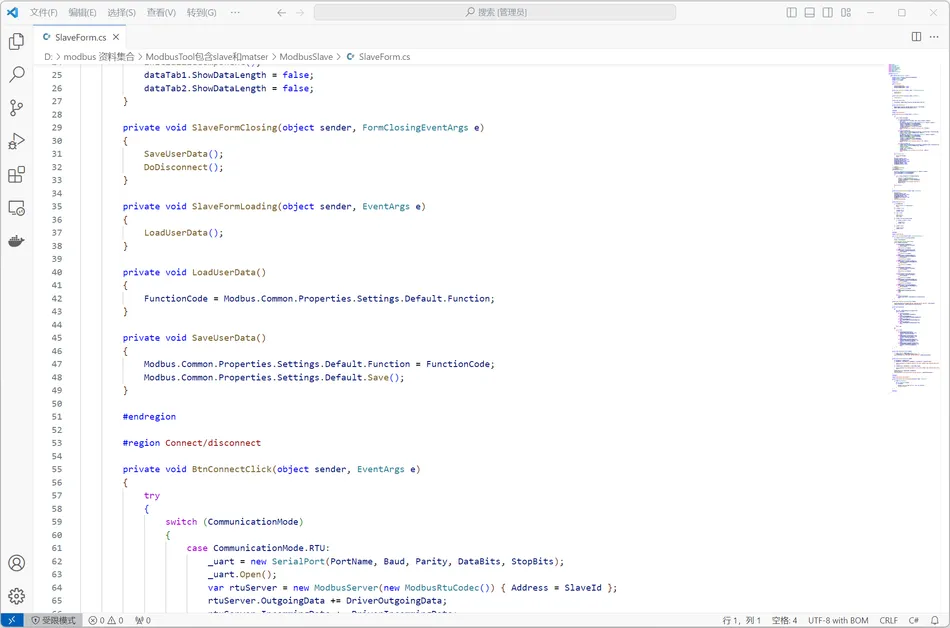Open notifications bell icon

(935, 620)
